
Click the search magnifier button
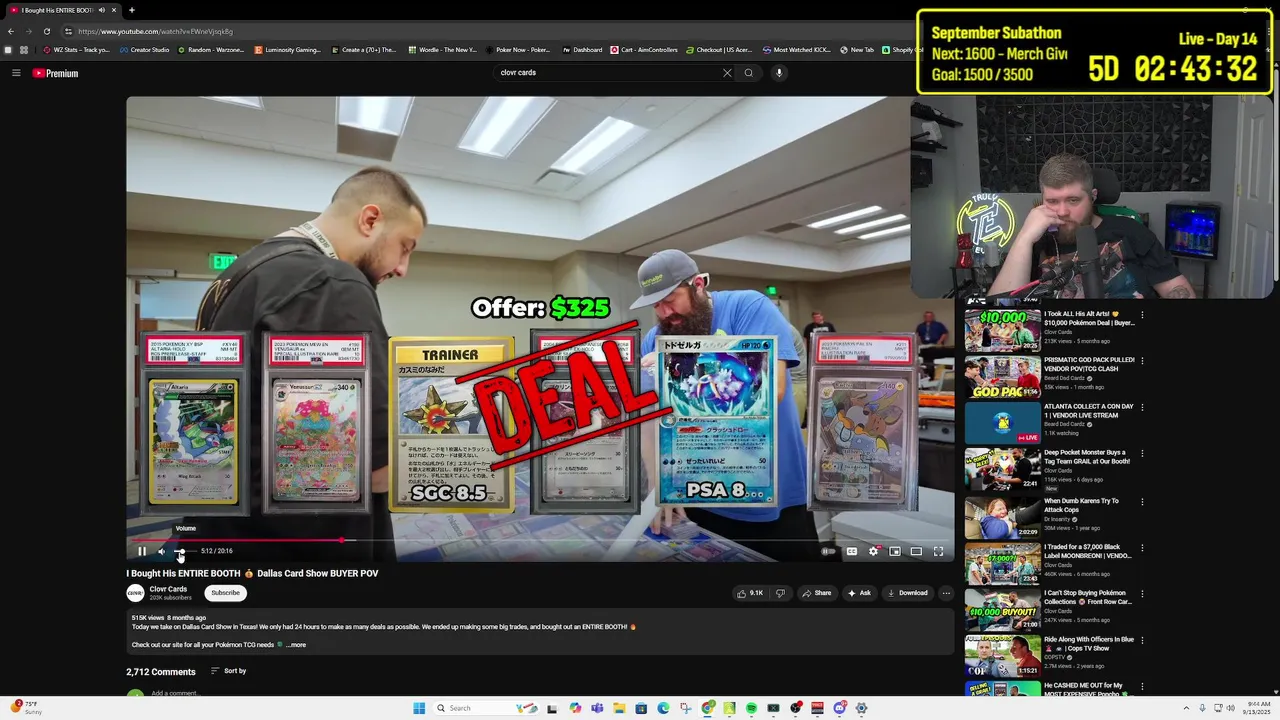(748, 73)
